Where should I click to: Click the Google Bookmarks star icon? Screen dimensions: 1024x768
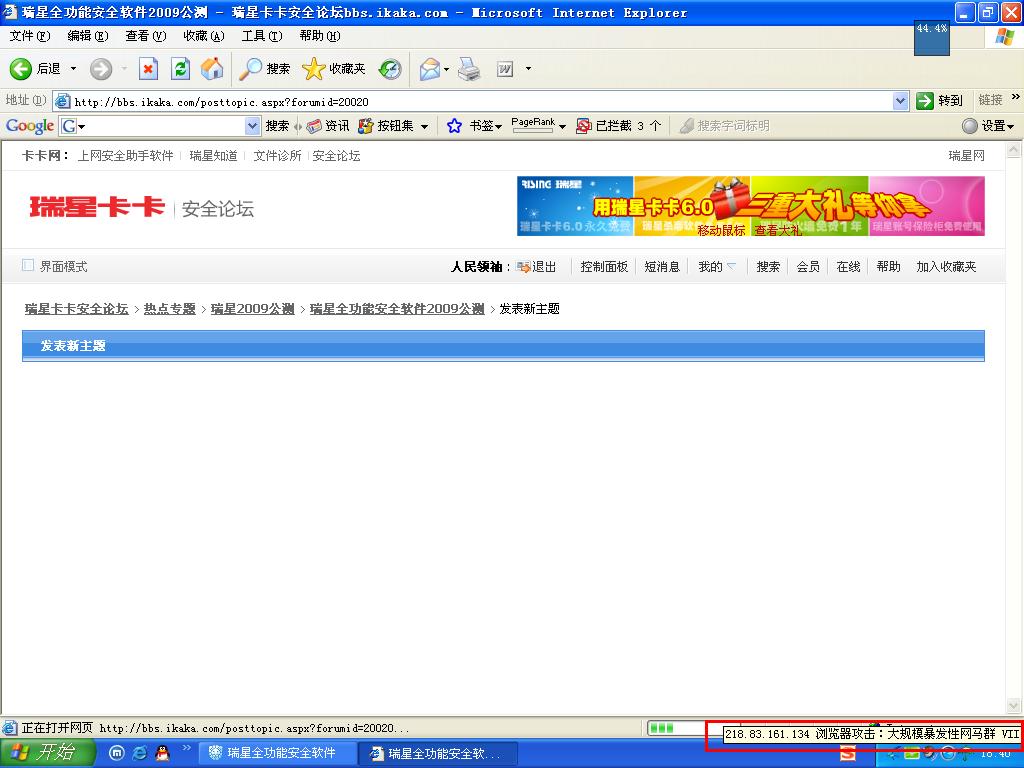454,126
